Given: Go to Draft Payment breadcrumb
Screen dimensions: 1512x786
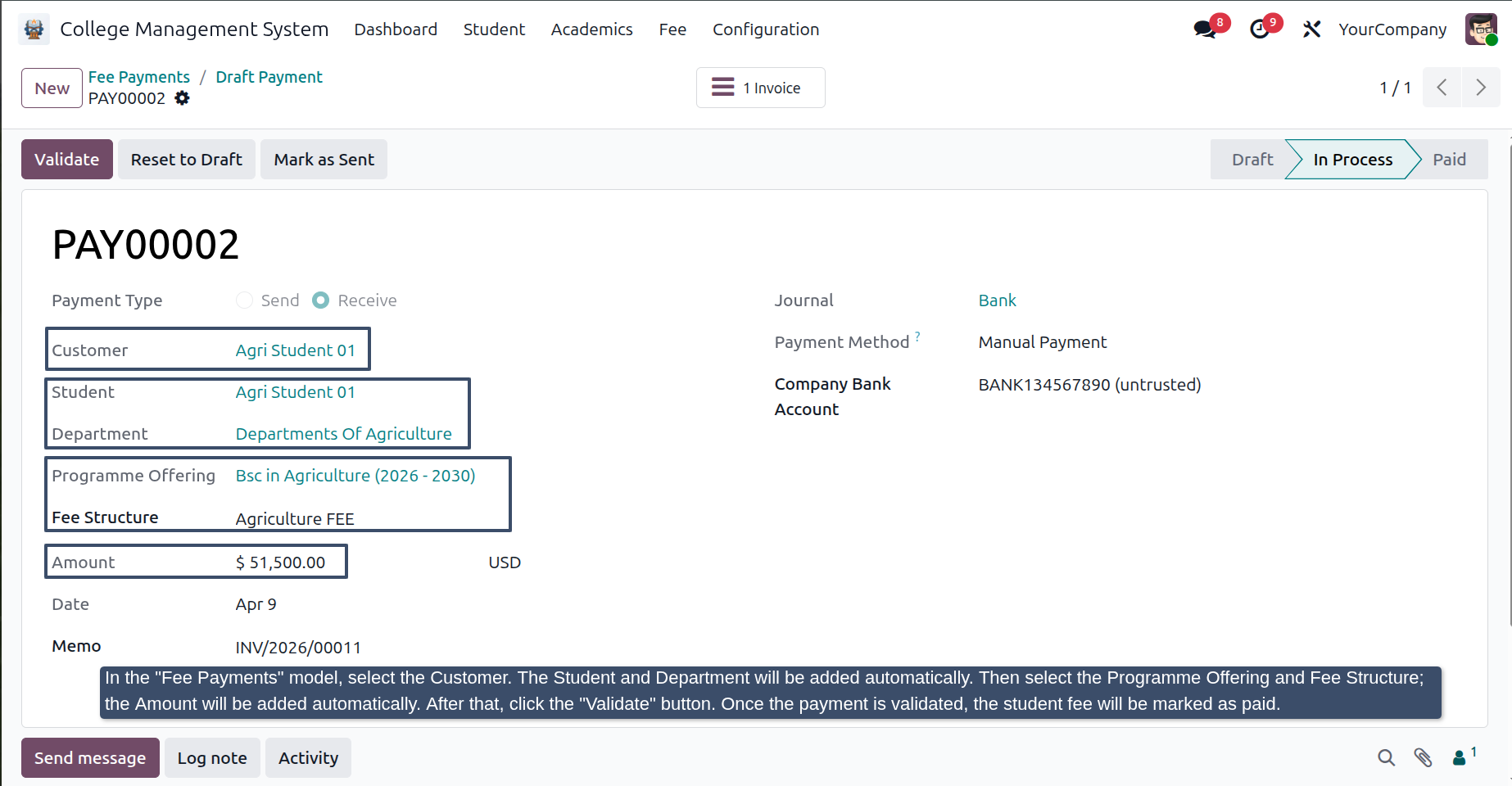Looking at the screenshot, I should point(269,77).
